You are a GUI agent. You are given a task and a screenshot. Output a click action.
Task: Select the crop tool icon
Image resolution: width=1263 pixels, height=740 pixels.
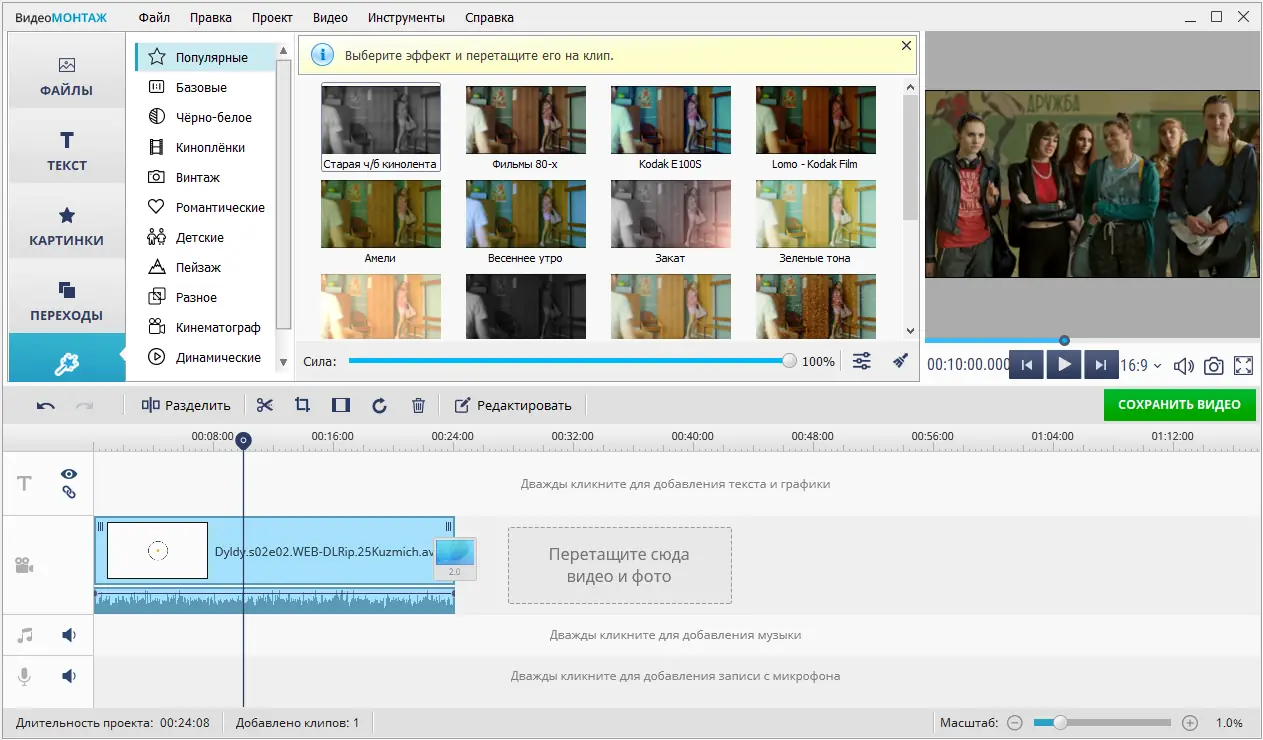click(302, 405)
